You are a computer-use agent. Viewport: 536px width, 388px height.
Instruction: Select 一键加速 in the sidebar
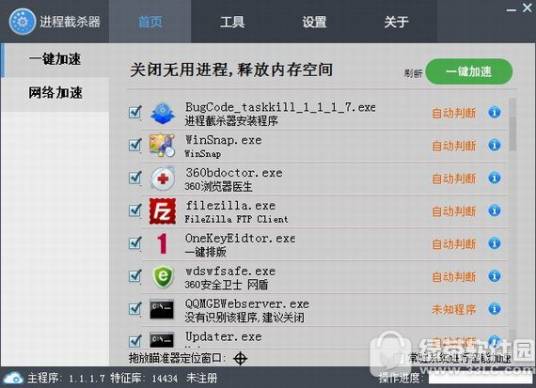coord(55,59)
